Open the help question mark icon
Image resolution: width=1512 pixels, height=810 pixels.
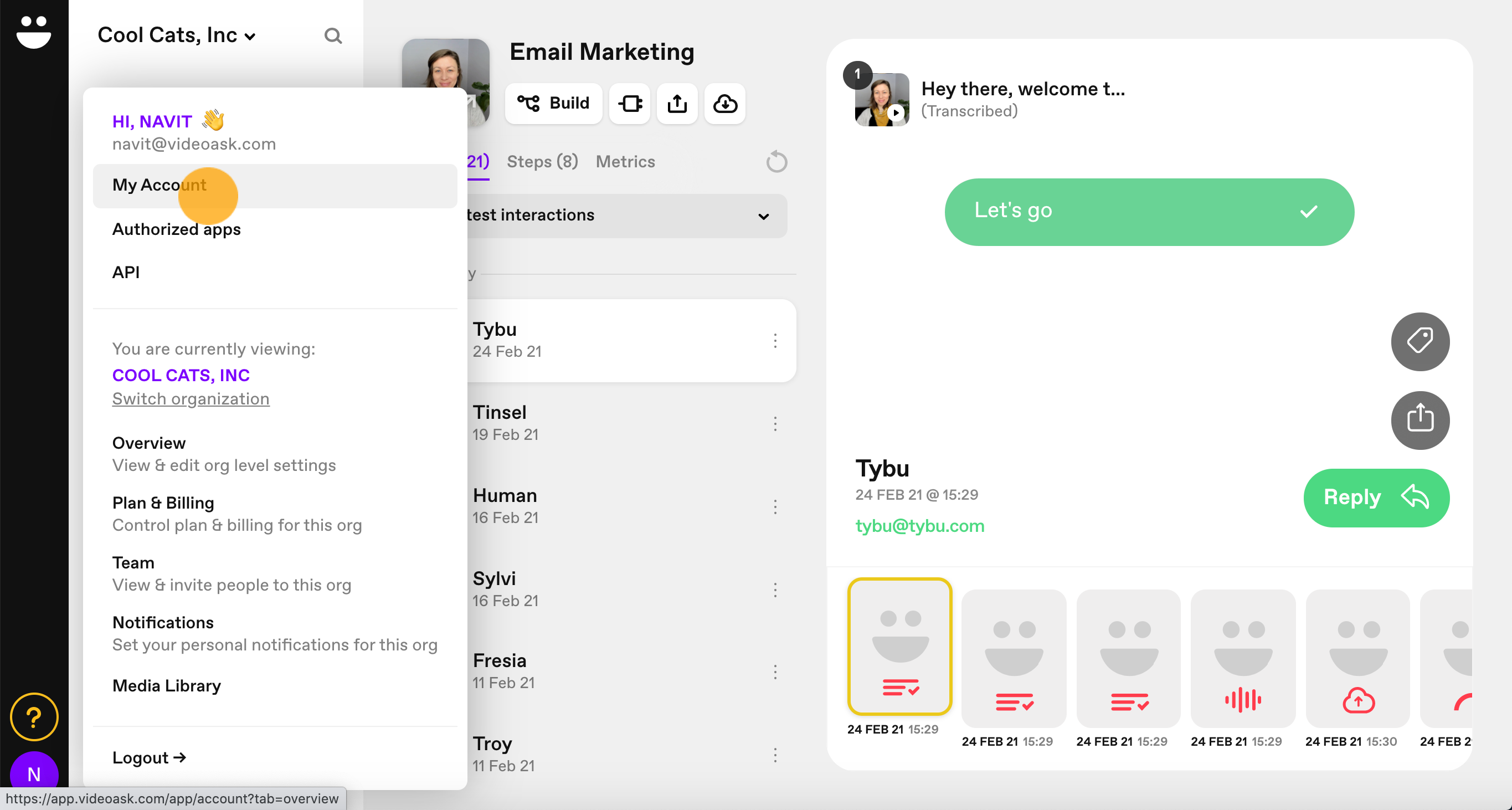(34, 717)
